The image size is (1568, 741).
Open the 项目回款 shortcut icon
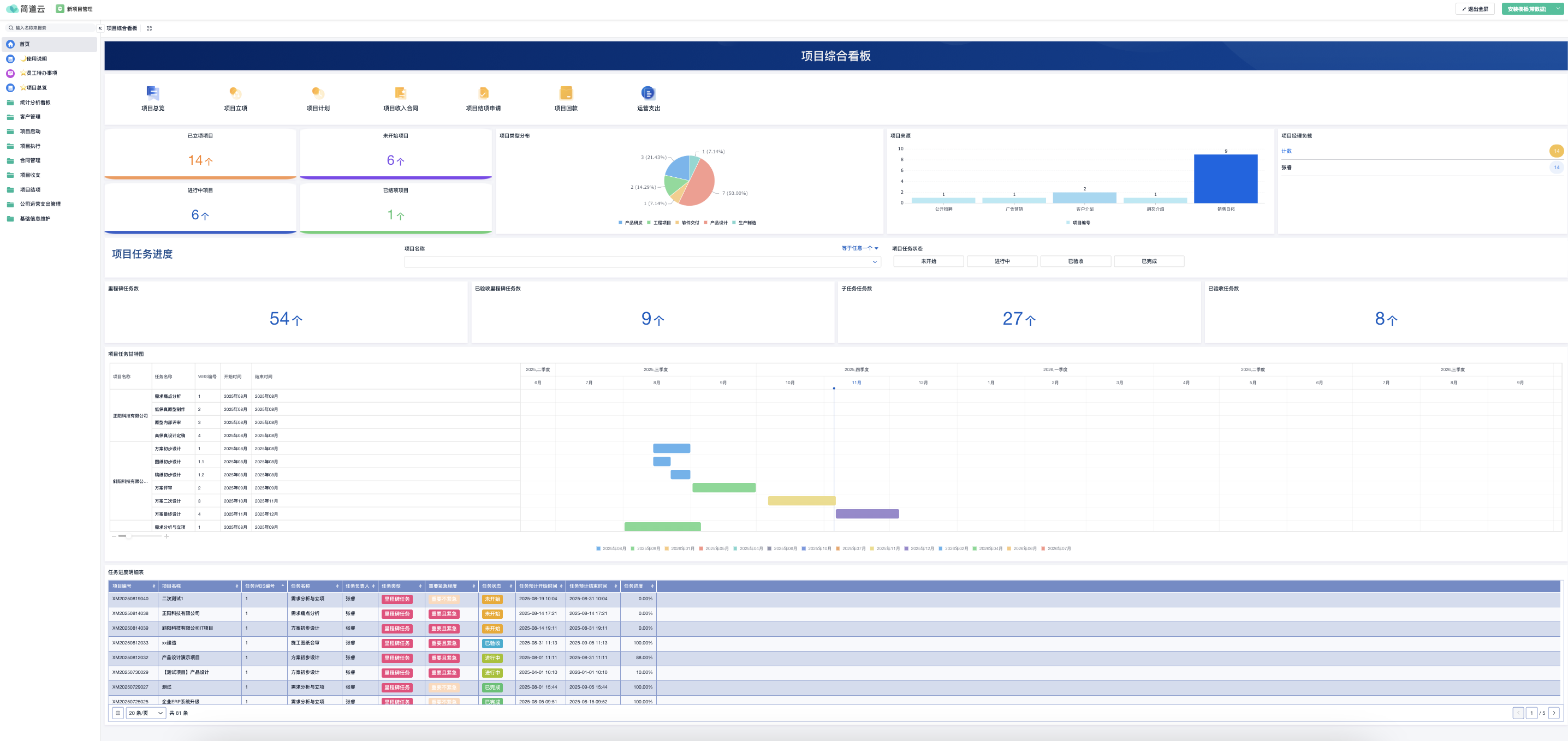click(x=566, y=93)
